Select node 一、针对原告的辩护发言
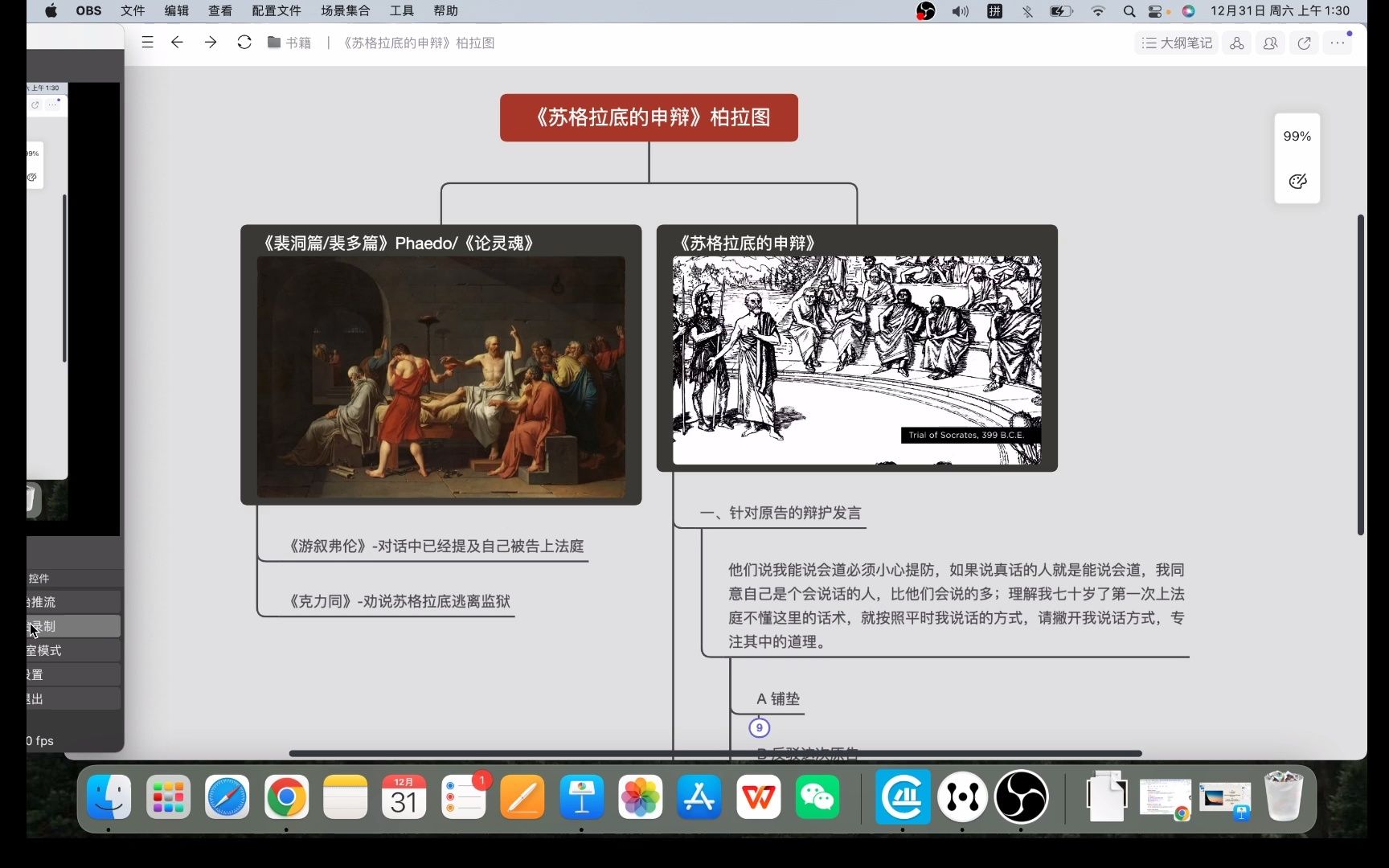The height and width of the screenshot is (868, 1389). [780, 513]
